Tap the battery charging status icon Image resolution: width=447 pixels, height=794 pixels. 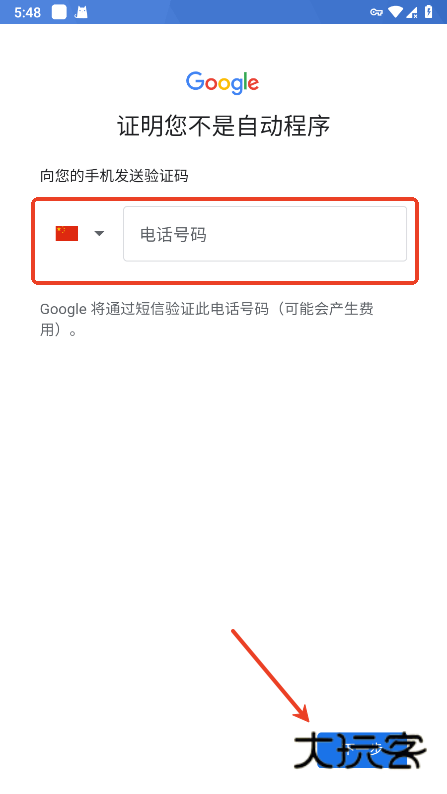coord(429,12)
